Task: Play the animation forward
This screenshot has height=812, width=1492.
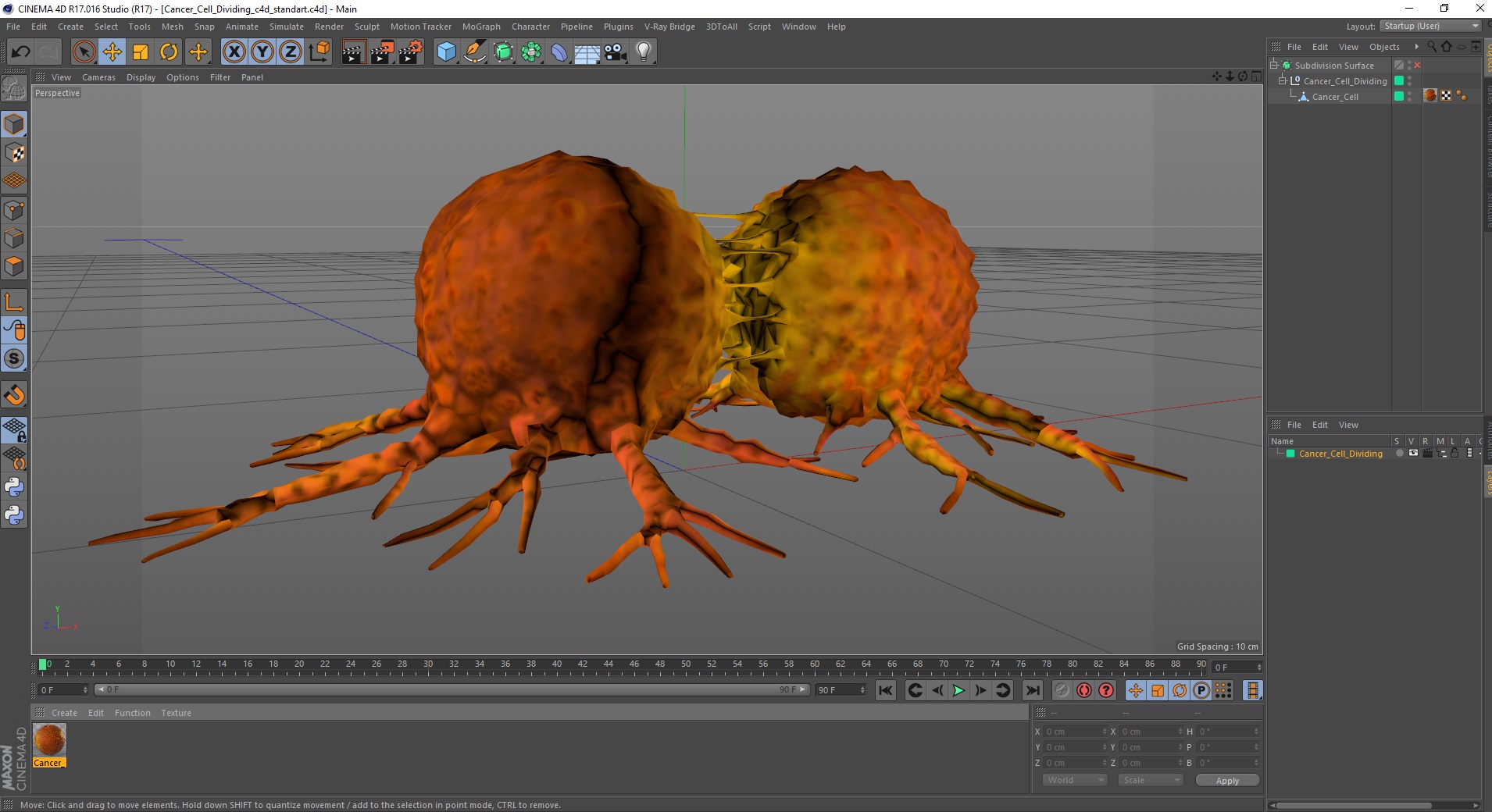Action: pos(958,690)
